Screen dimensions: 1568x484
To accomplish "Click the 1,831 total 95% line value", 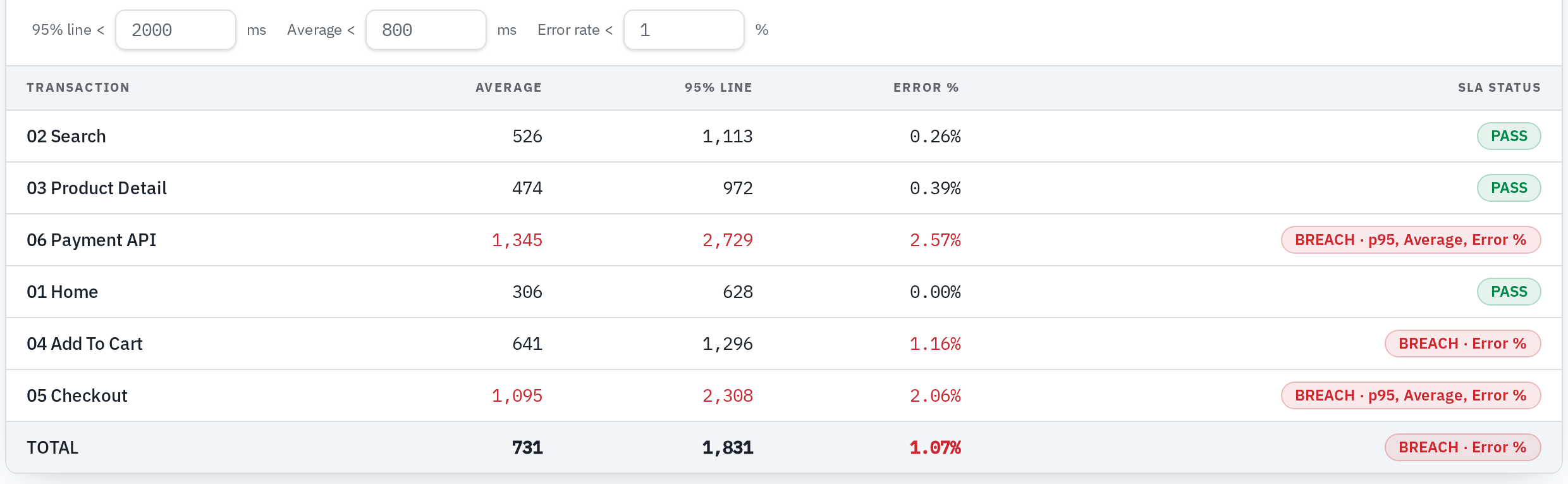I will pos(728,448).
